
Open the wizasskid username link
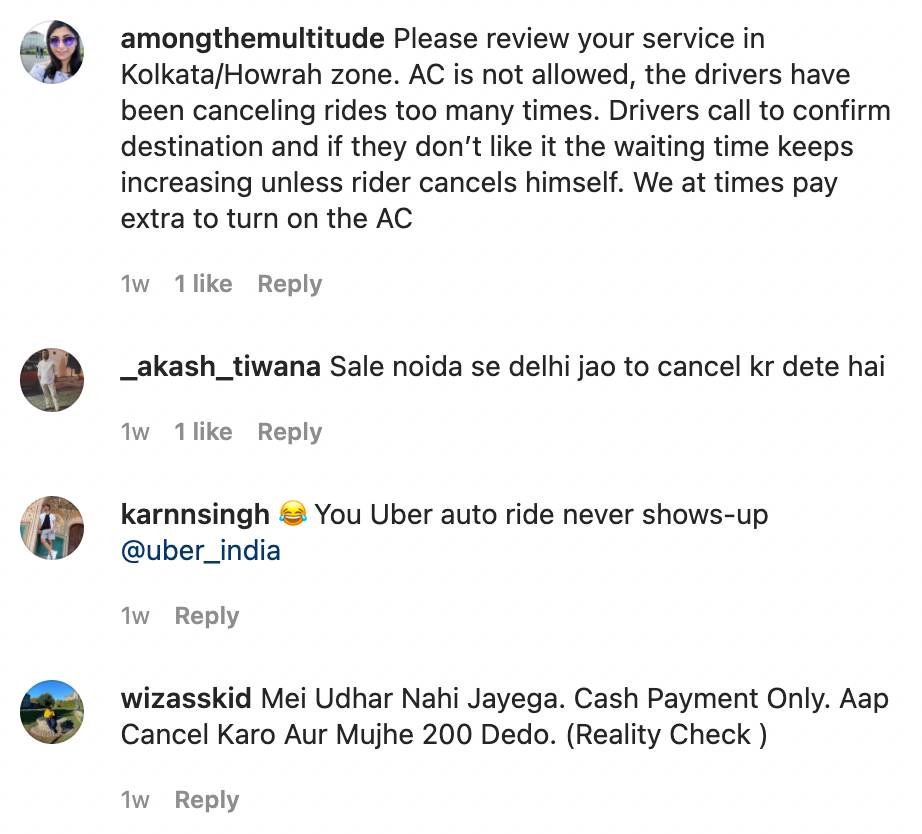186,699
